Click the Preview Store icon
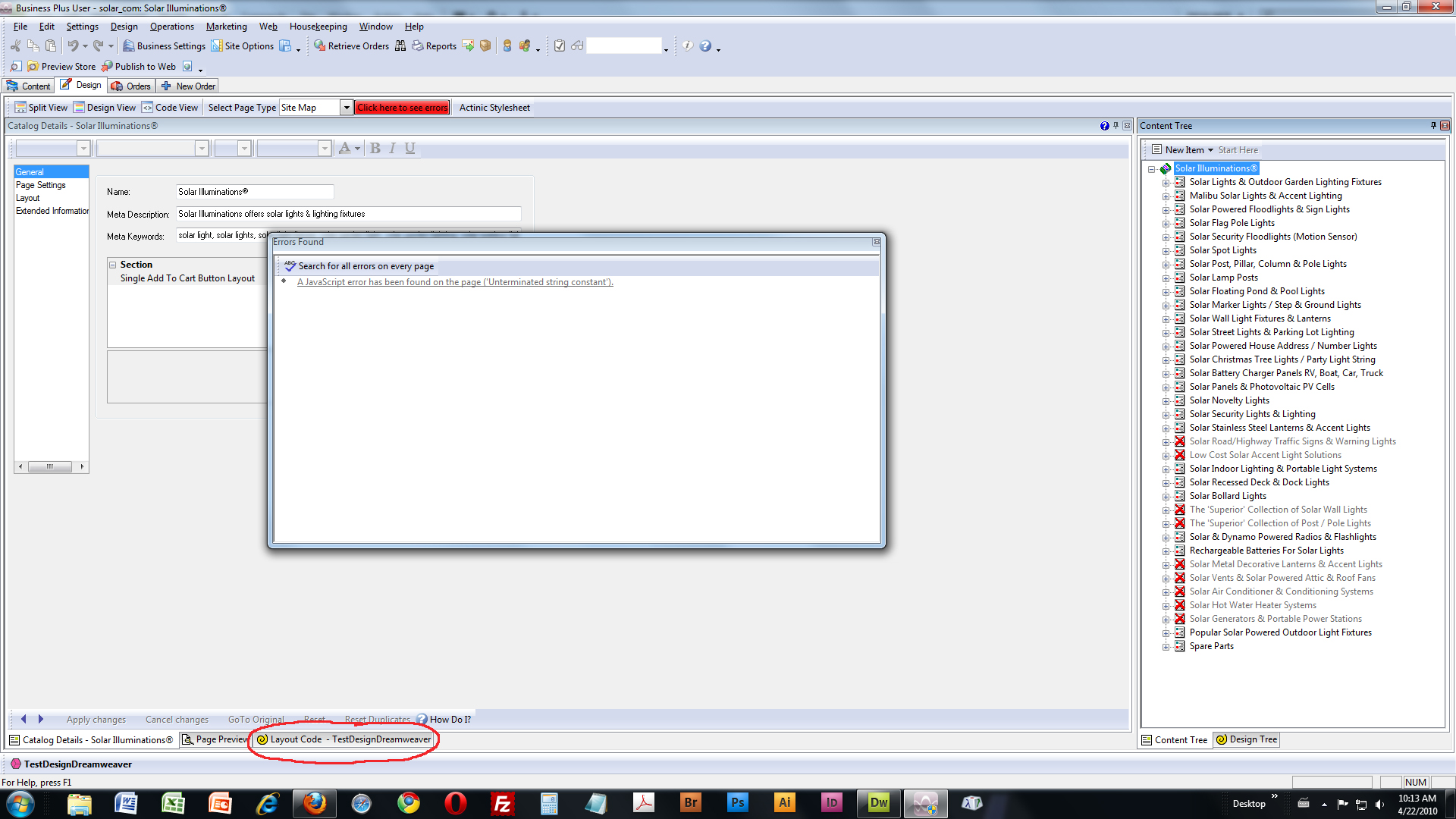 33,67
